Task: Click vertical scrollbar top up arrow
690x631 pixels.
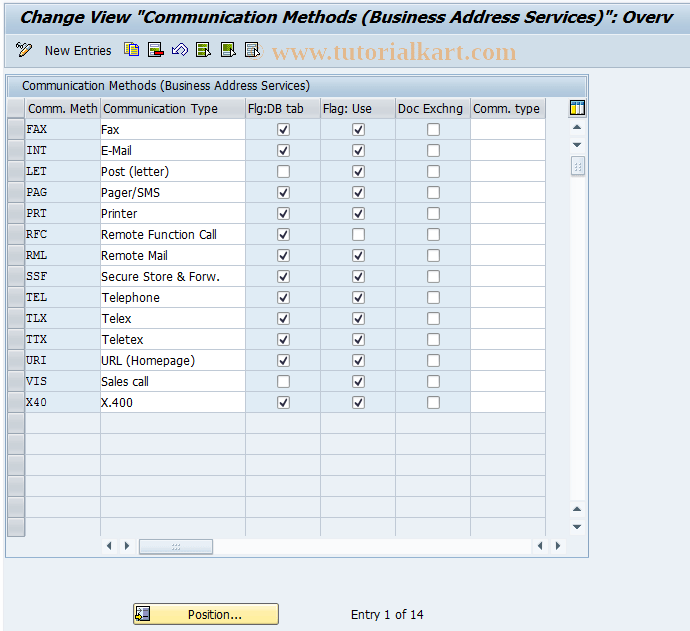Action: pyautogui.click(x=577, y=128)
